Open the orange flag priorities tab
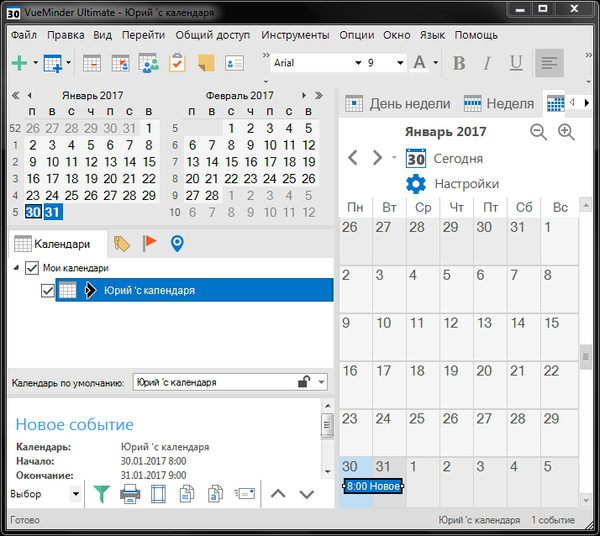600x536 pixels. pyautogui.click(x=150, y=243)
